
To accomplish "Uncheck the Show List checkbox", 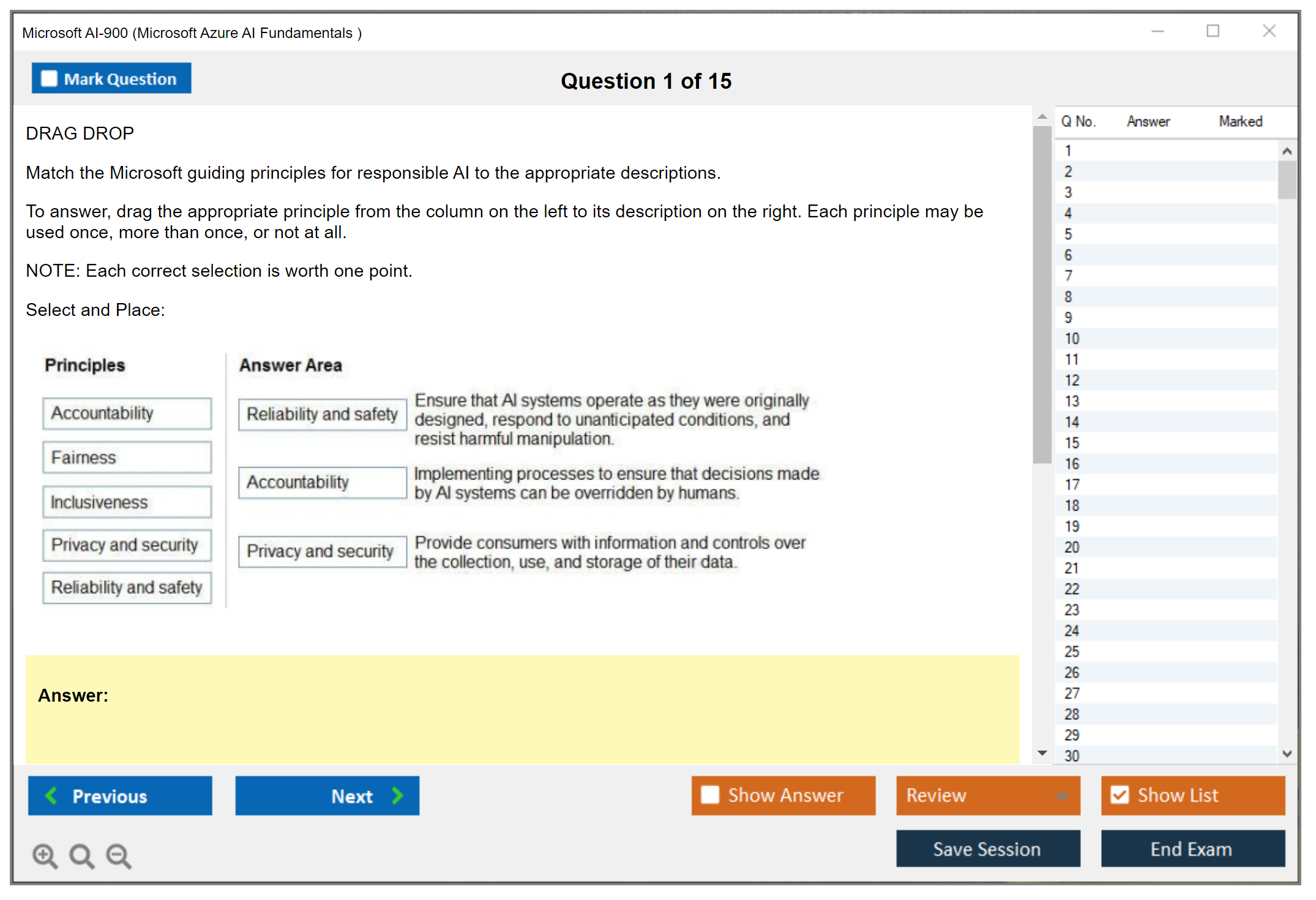I will [x=1120, y=795].
